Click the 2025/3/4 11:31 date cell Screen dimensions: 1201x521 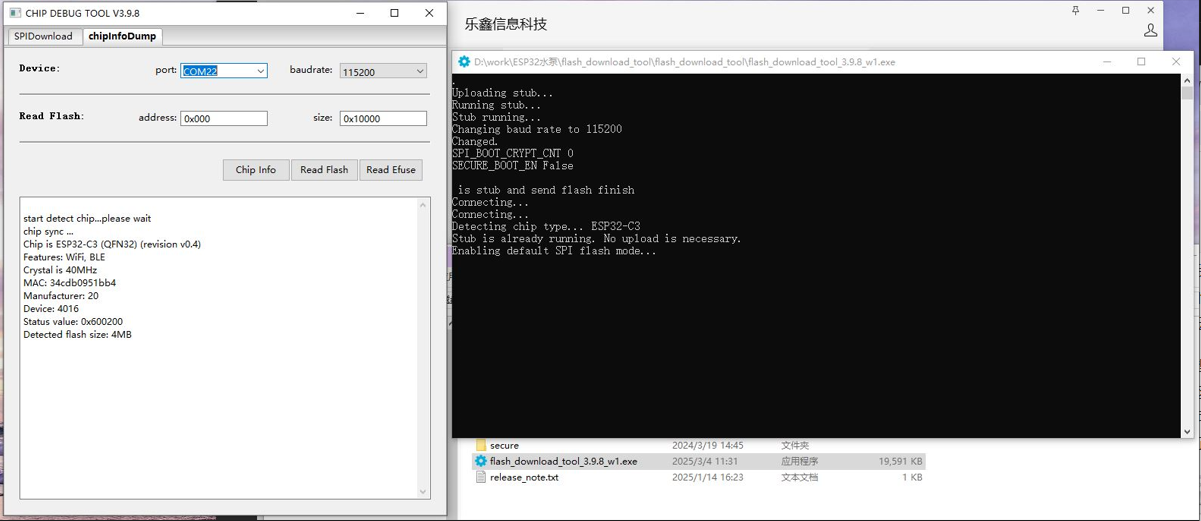pyautogui.click(x=707, y=461)
